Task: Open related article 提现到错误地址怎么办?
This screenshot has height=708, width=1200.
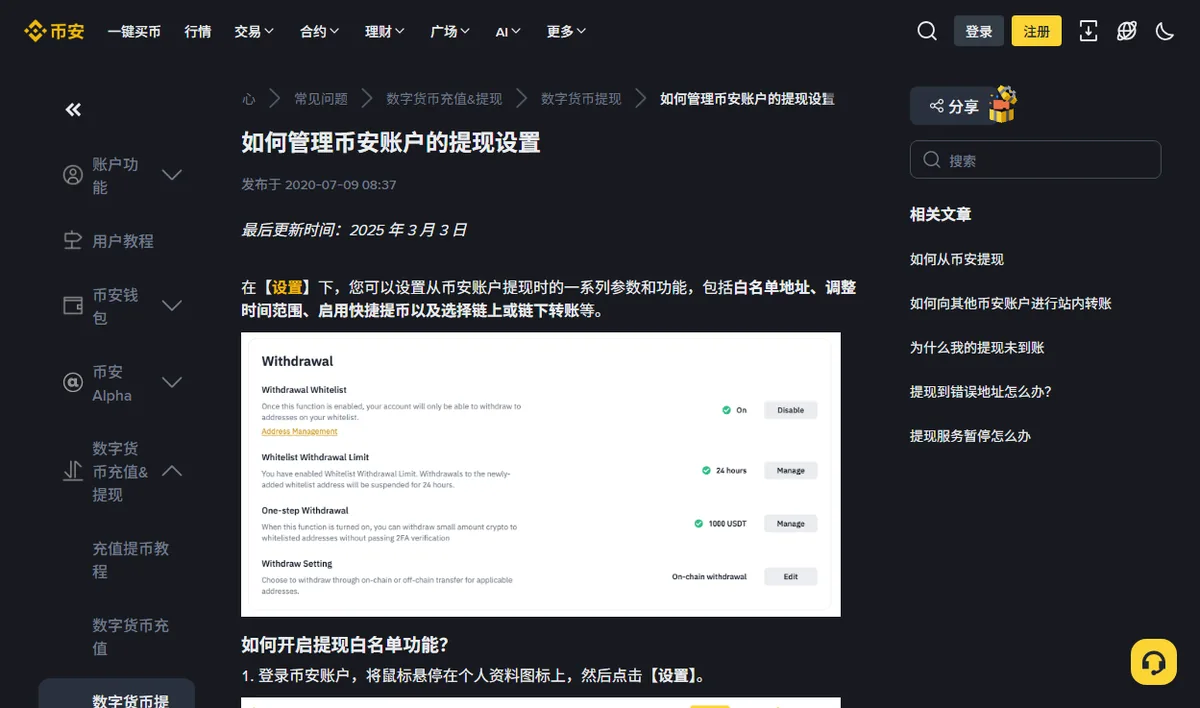Action: click(x=981, y=391)
